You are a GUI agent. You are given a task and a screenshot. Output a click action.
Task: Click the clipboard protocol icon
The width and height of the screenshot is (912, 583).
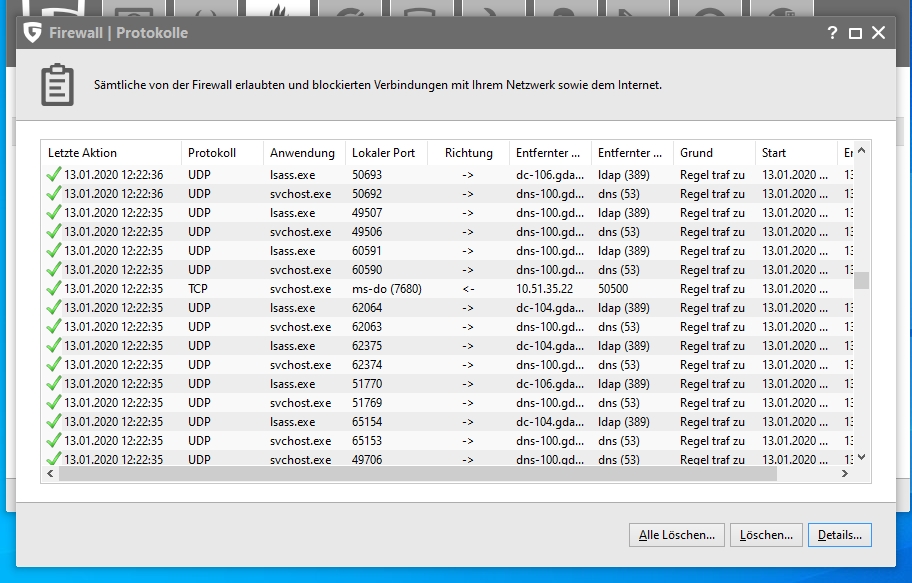coord(57,86)
